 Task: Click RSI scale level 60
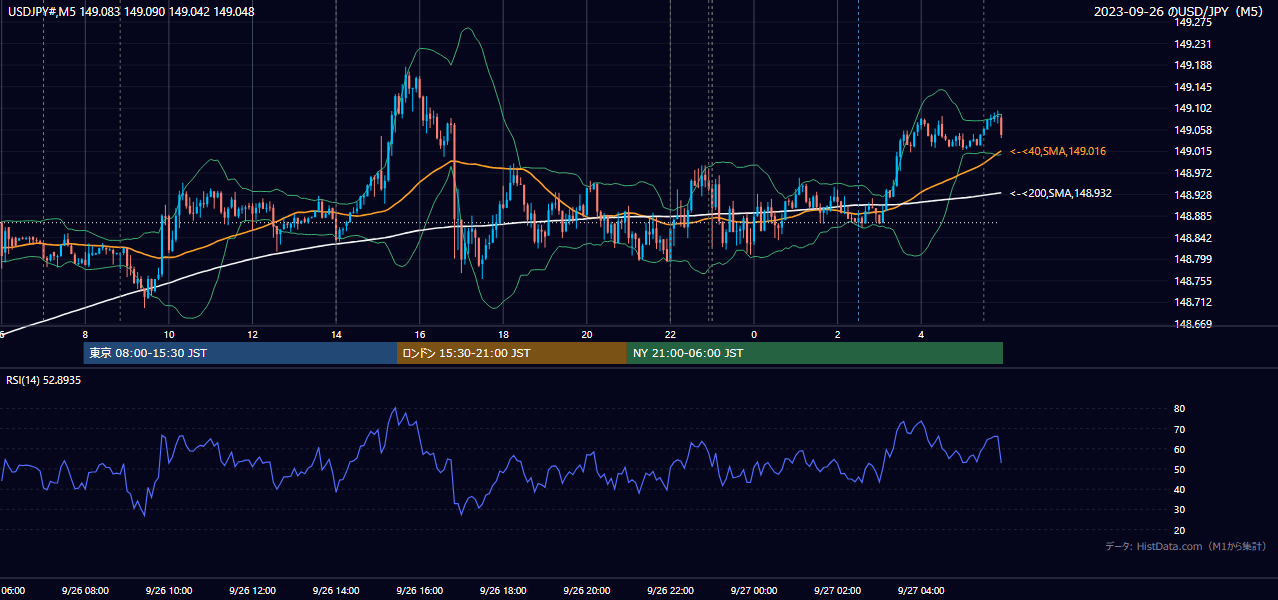[x=1180, y=449]
